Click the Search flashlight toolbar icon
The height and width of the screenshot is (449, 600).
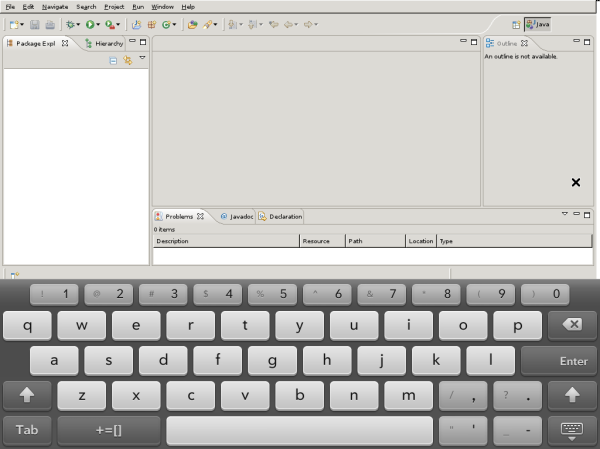(x=207, y=25)
